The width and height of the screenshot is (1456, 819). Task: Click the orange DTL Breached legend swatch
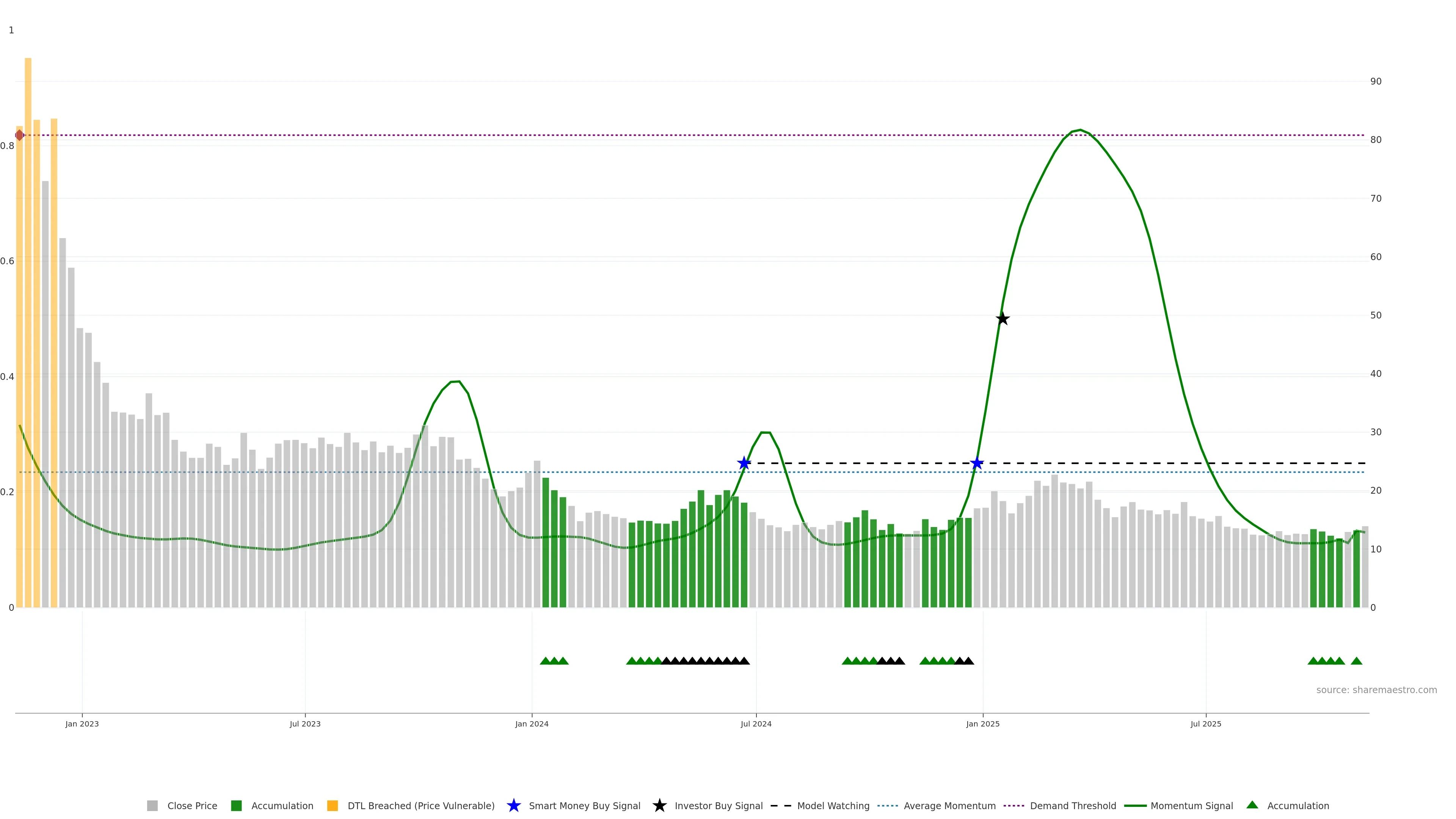(x=333, y=805)
